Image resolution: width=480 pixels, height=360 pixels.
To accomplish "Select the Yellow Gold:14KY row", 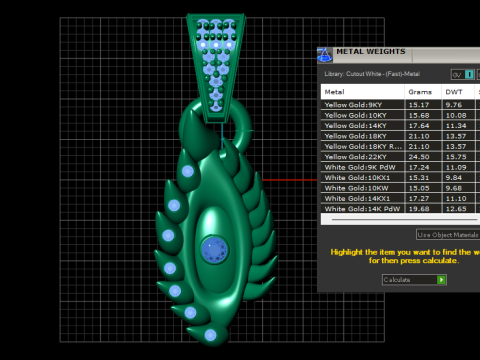I will click(400, 126).
